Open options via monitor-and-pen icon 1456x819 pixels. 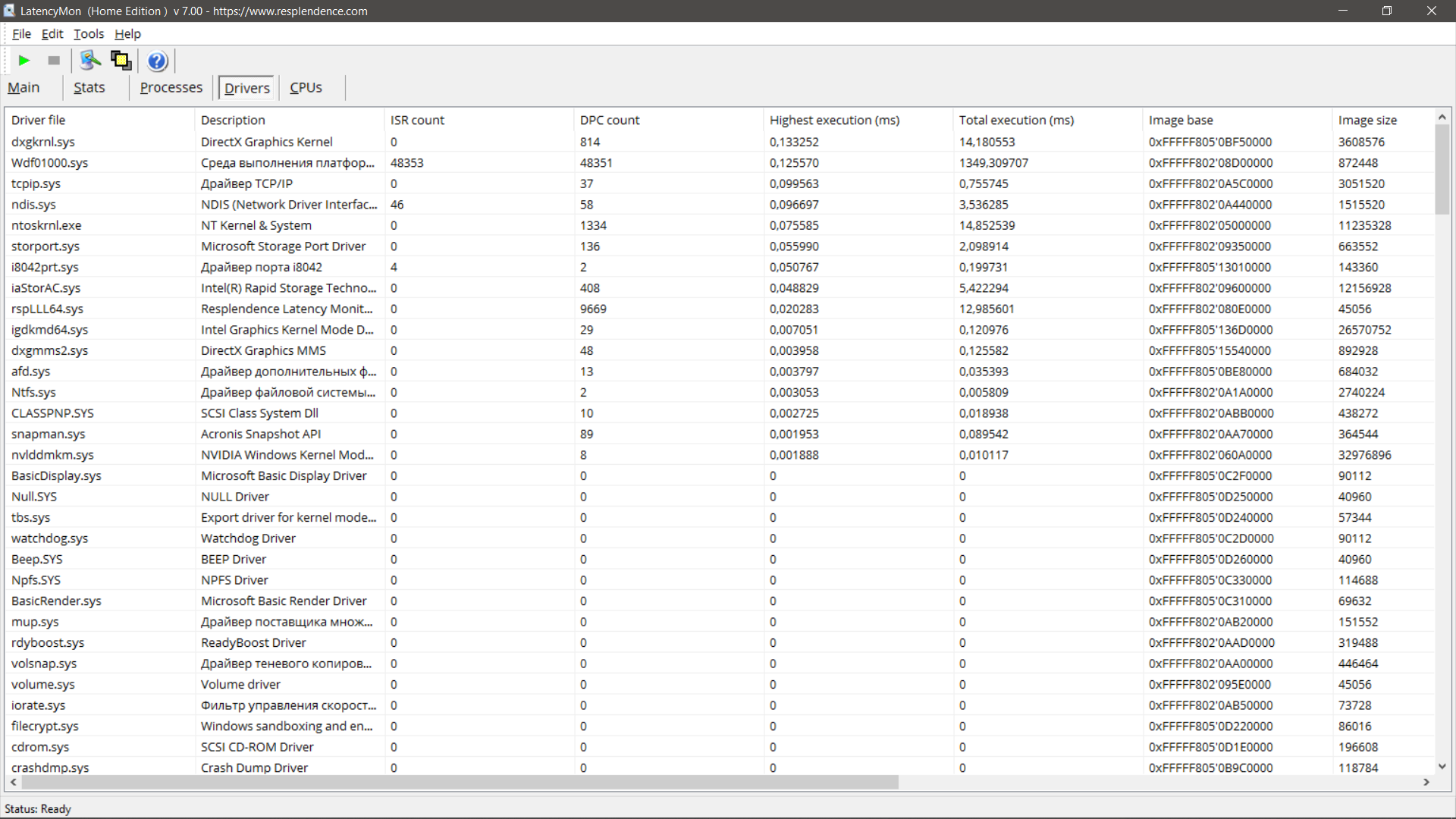tap(90, 61)
